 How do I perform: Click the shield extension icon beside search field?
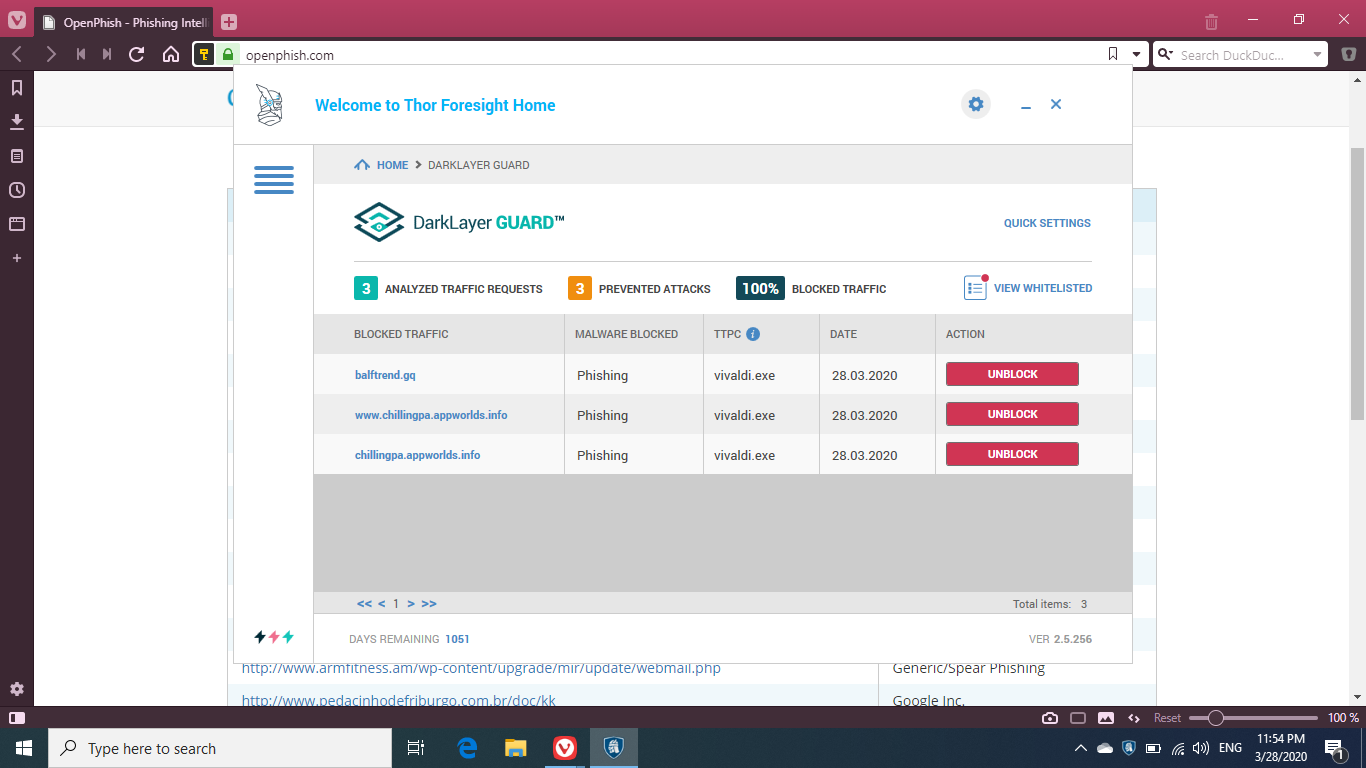[x=1348, y=55]
